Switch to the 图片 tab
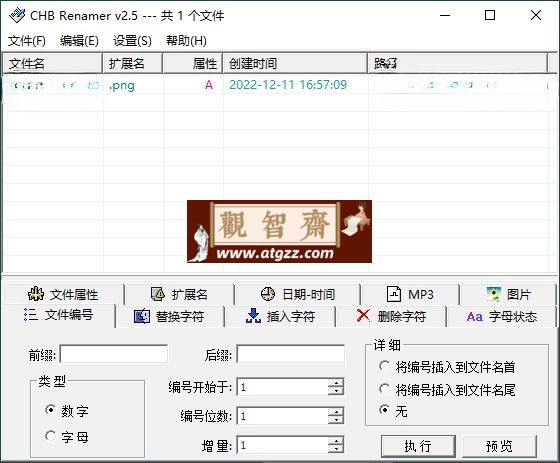This screenshot has height=463, width=560. [508, 294]
